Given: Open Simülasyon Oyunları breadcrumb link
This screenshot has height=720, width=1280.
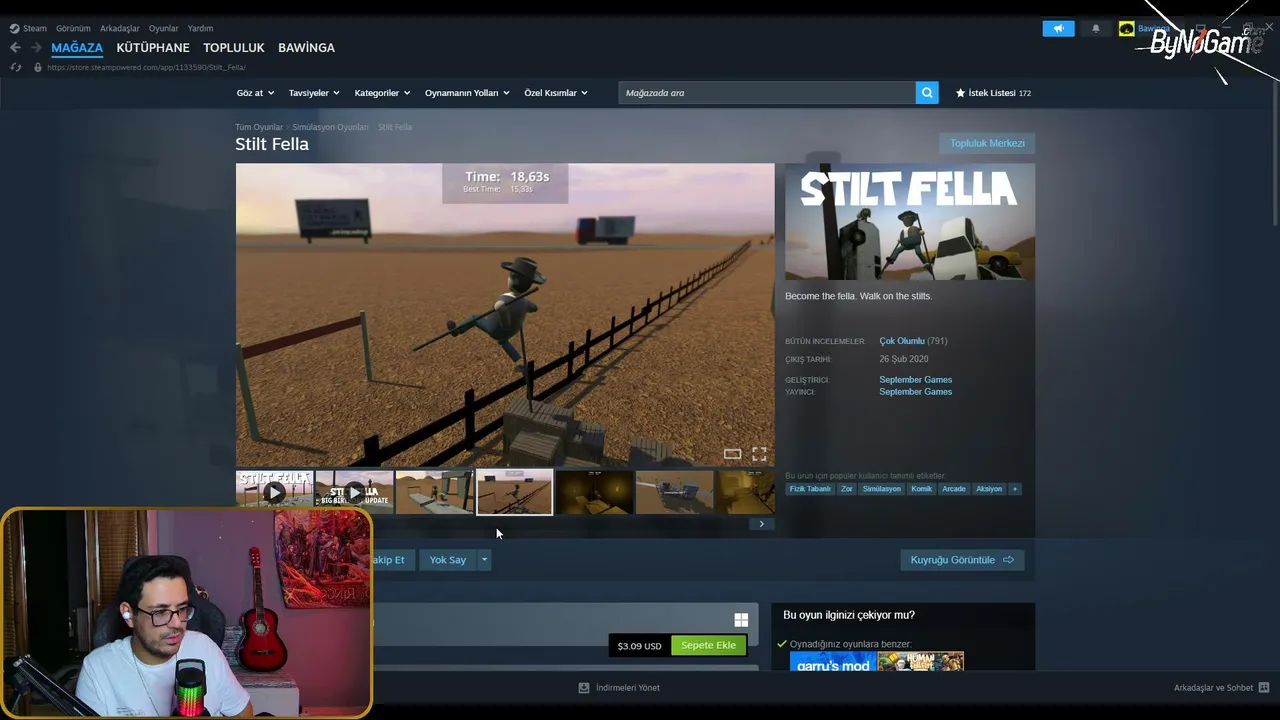Looking at the screenshot, I should (330, 127).
